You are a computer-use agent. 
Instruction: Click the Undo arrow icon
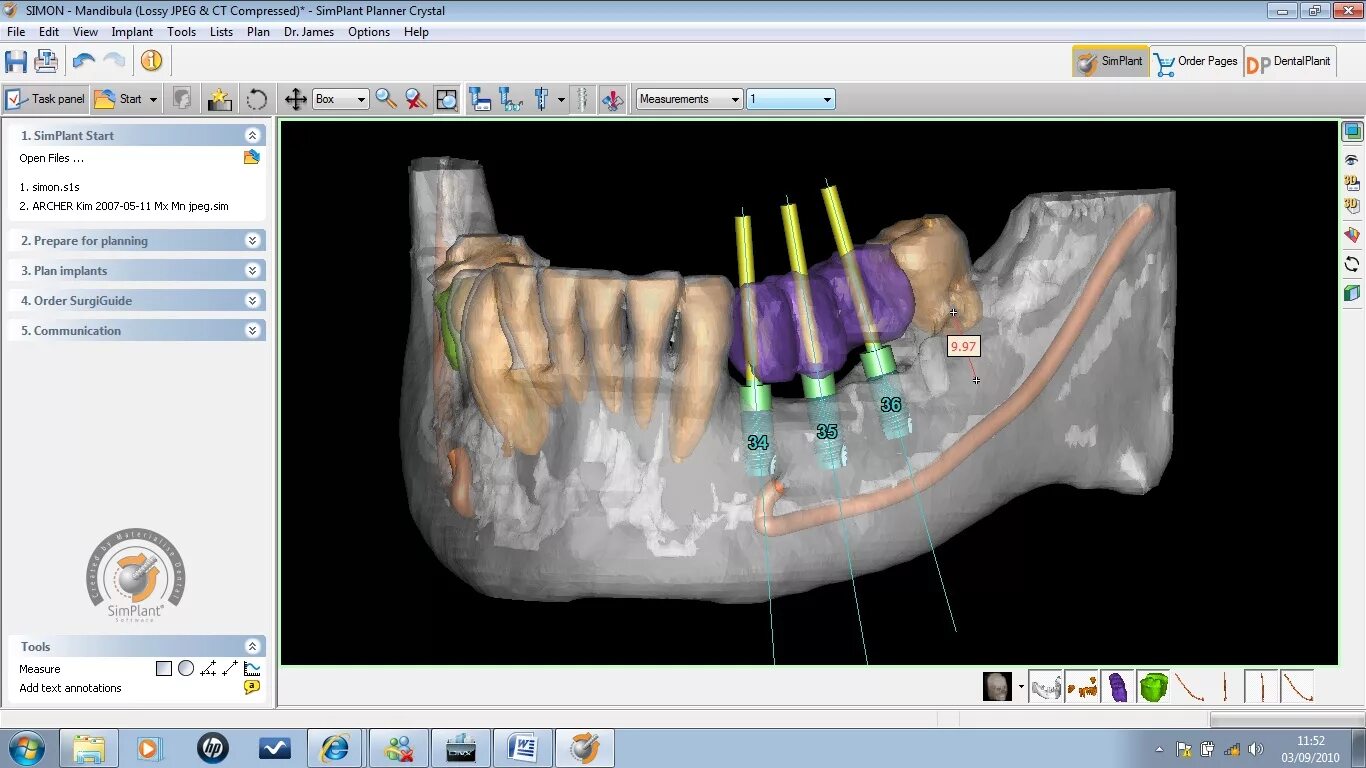(84, 61)
